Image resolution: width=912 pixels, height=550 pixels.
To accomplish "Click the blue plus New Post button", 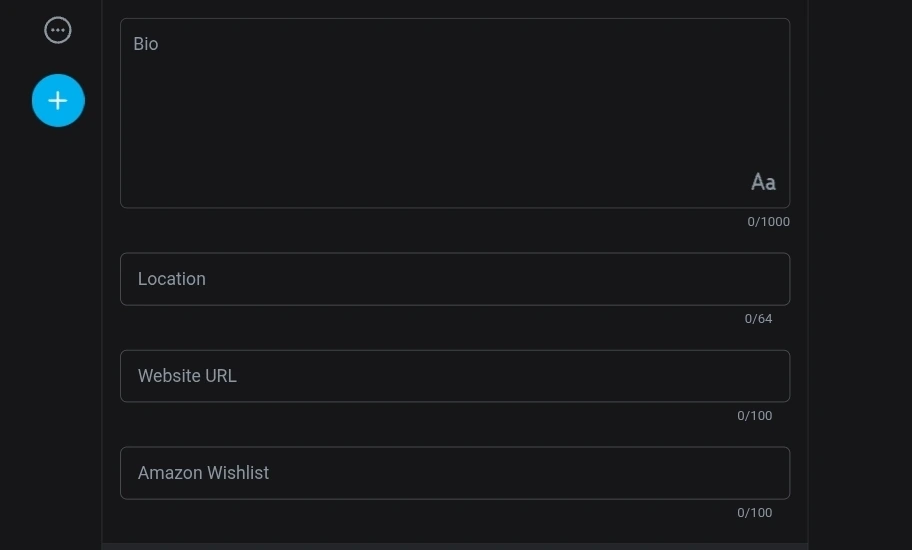I will pyautogui.click(x=58, y=101).
